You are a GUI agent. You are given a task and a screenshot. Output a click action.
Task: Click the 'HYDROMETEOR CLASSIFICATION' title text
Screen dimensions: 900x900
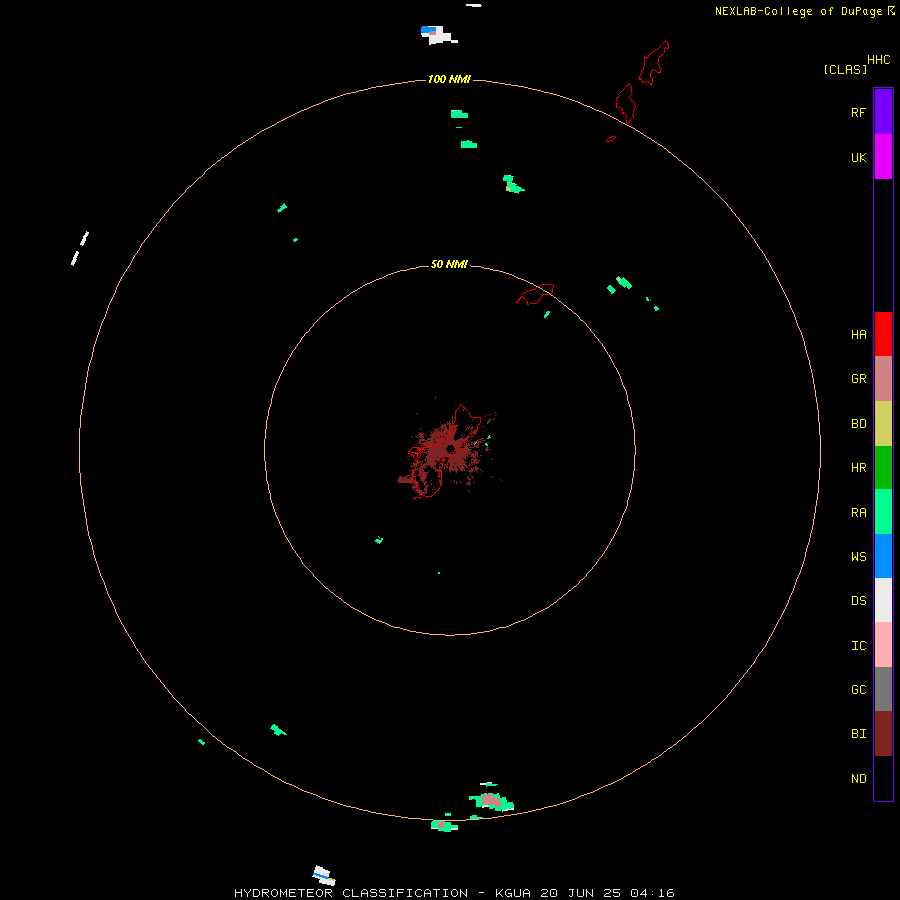[351, 893]
